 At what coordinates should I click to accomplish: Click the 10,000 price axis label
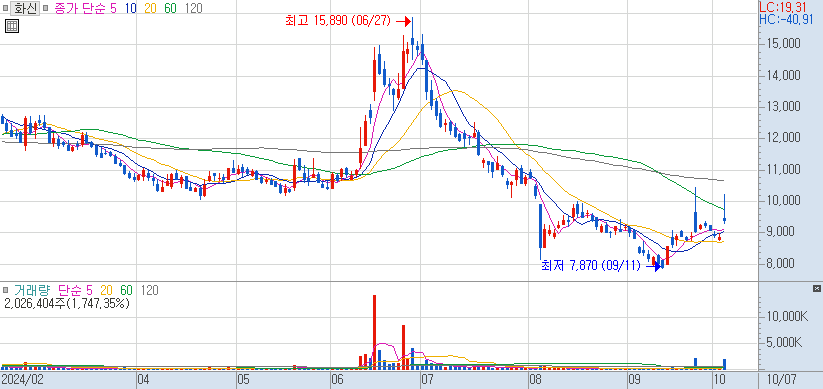783,201
